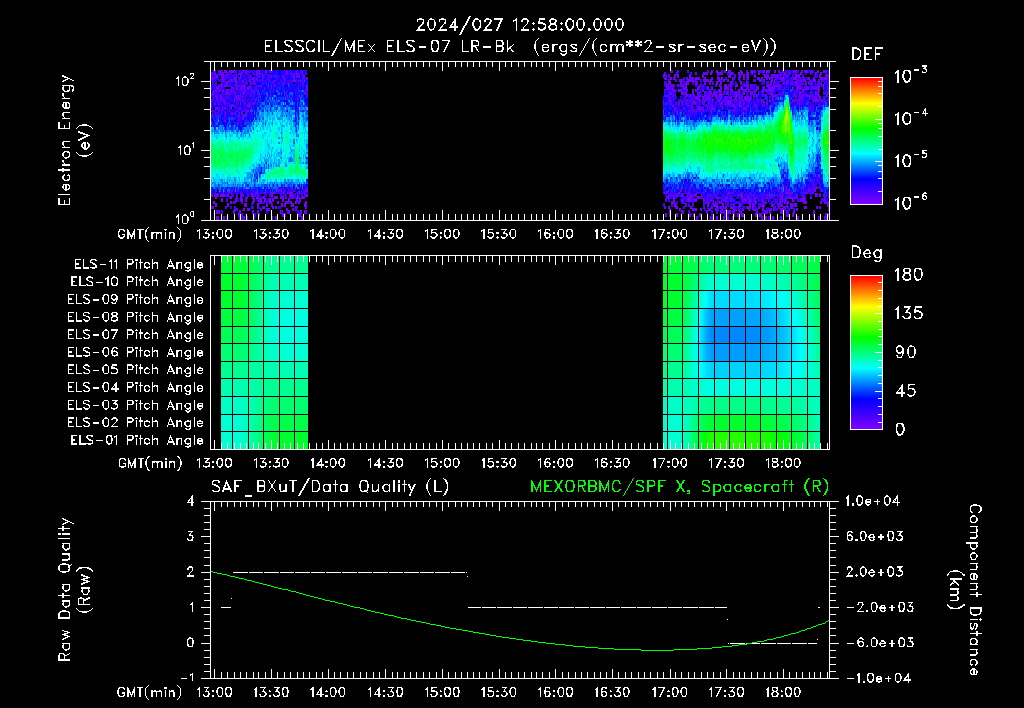
Task: Click the SAF_BXuT/Data Quality (L) label
Action: [330, 487]
